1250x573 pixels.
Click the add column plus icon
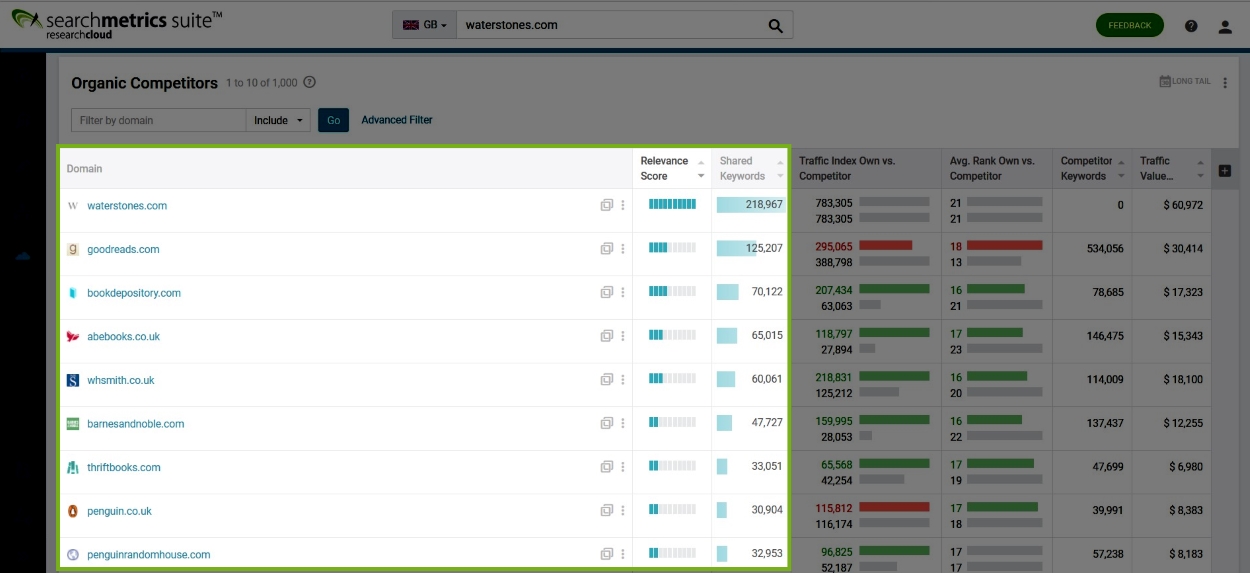coord(1224,171)
